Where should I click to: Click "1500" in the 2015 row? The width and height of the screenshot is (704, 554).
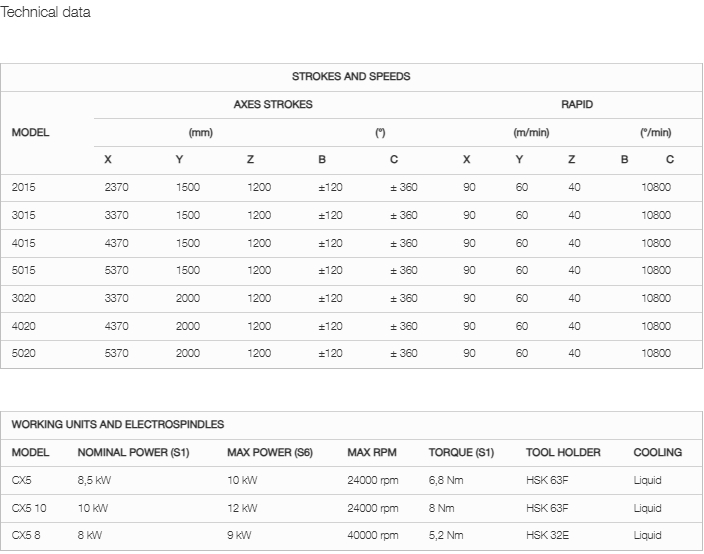pyautogui.click(x=188, y=187)
